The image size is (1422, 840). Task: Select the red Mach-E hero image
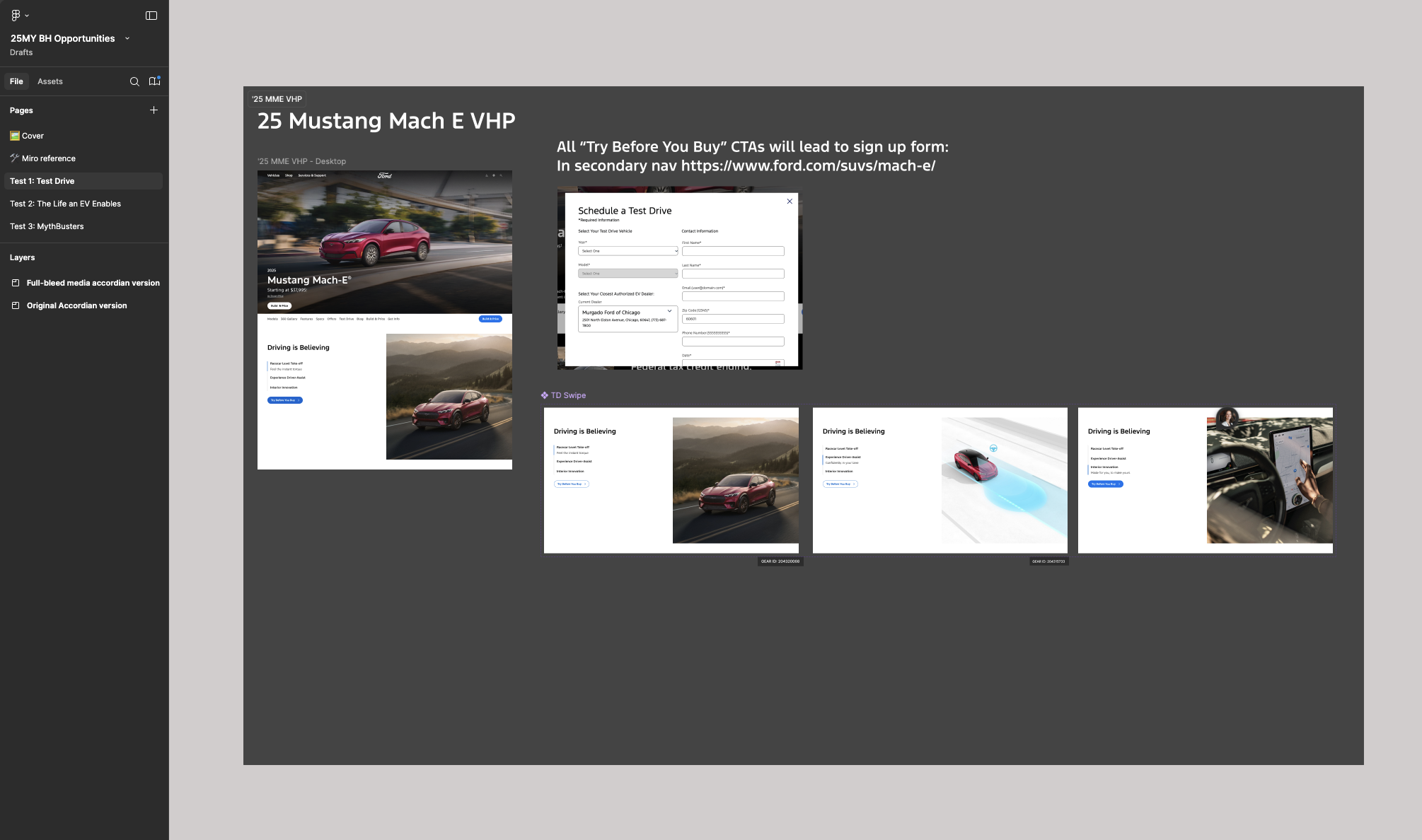coord(385,243)
